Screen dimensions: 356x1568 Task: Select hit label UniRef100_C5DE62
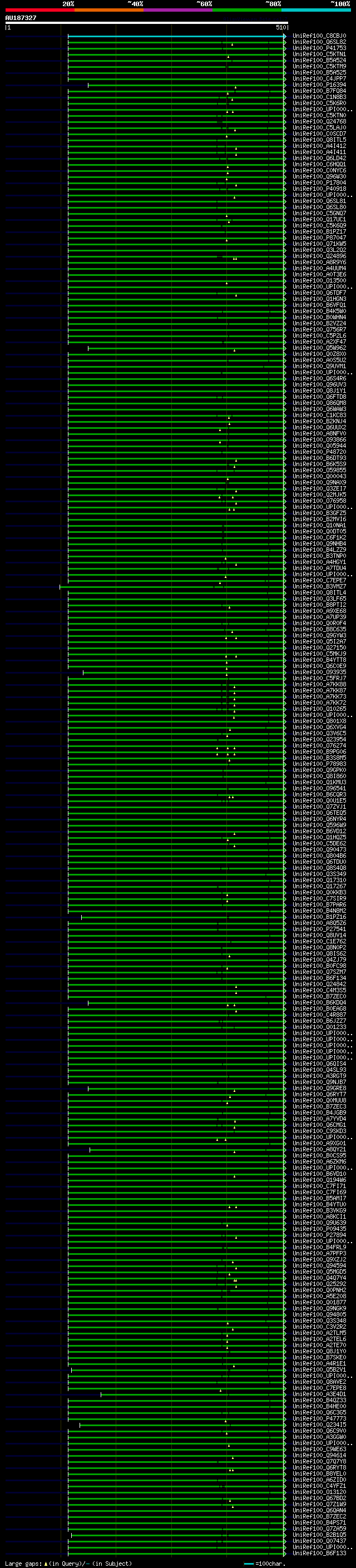click(x=319, y=843)
